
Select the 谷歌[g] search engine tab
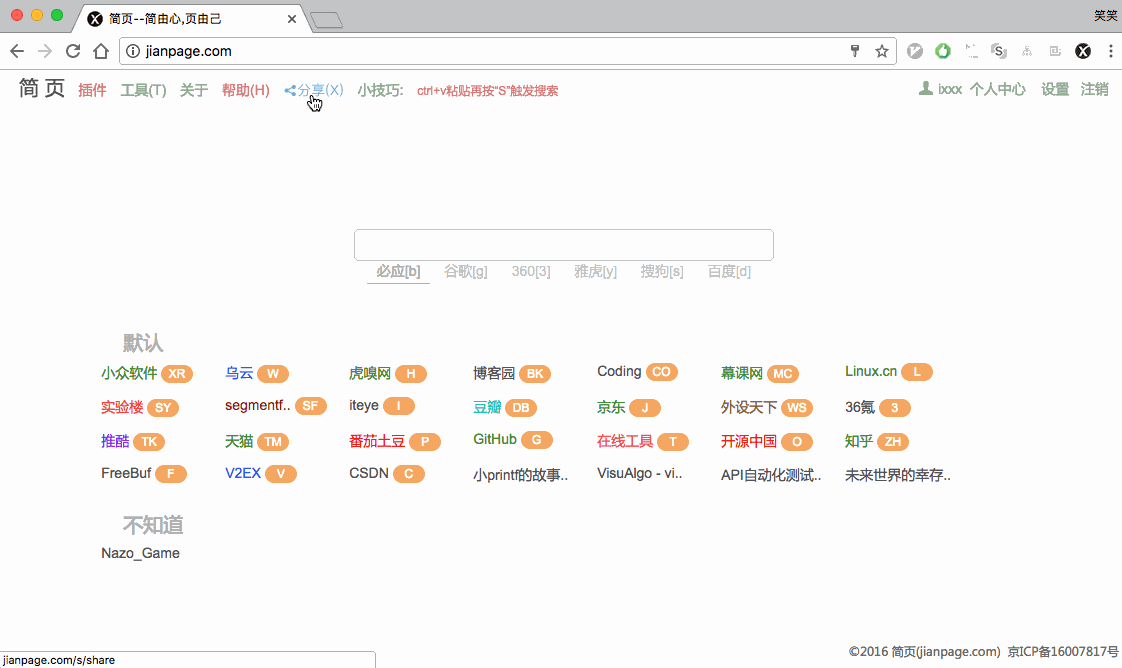click(x=466, y=272)
